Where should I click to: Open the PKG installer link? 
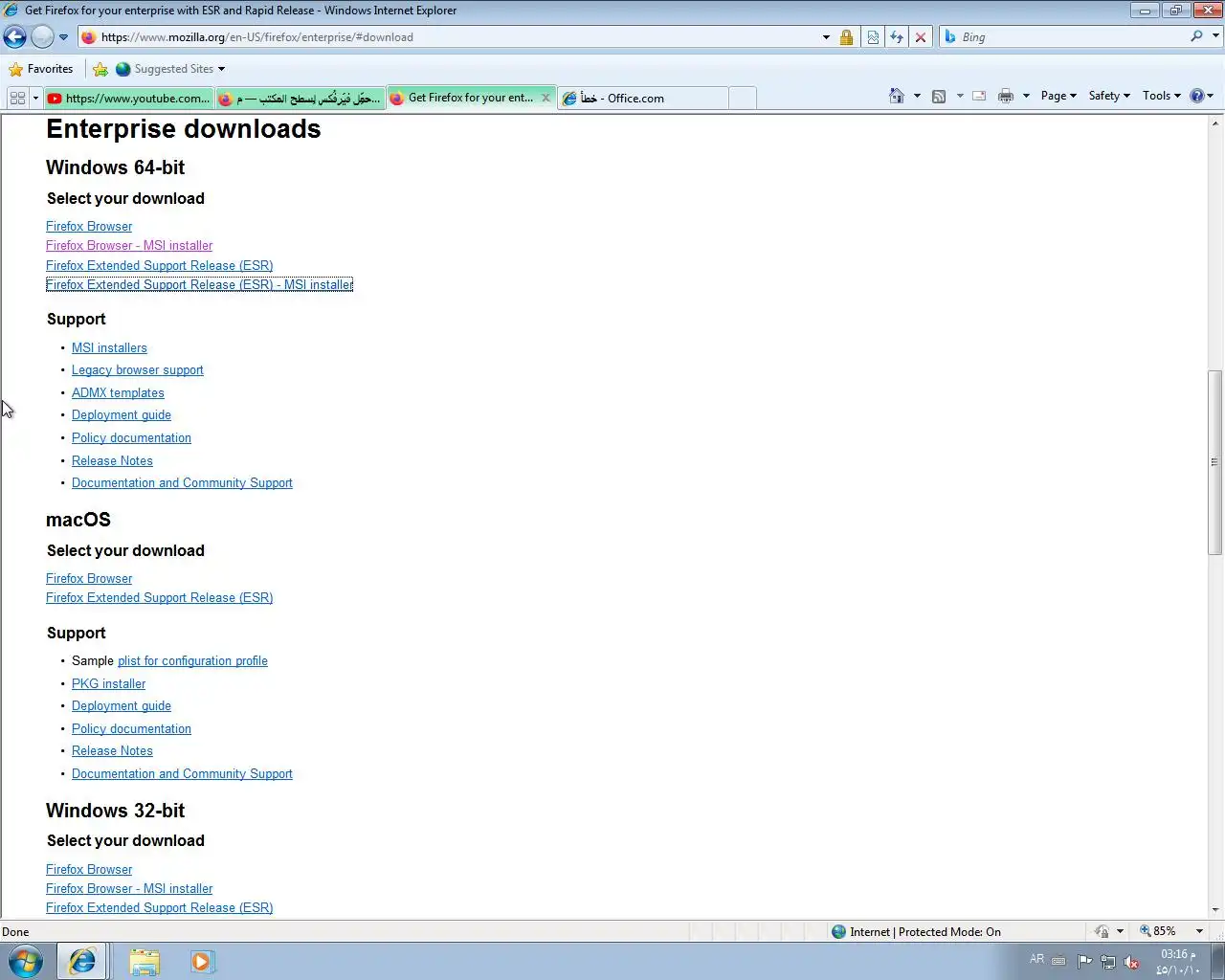click(109, 684)
